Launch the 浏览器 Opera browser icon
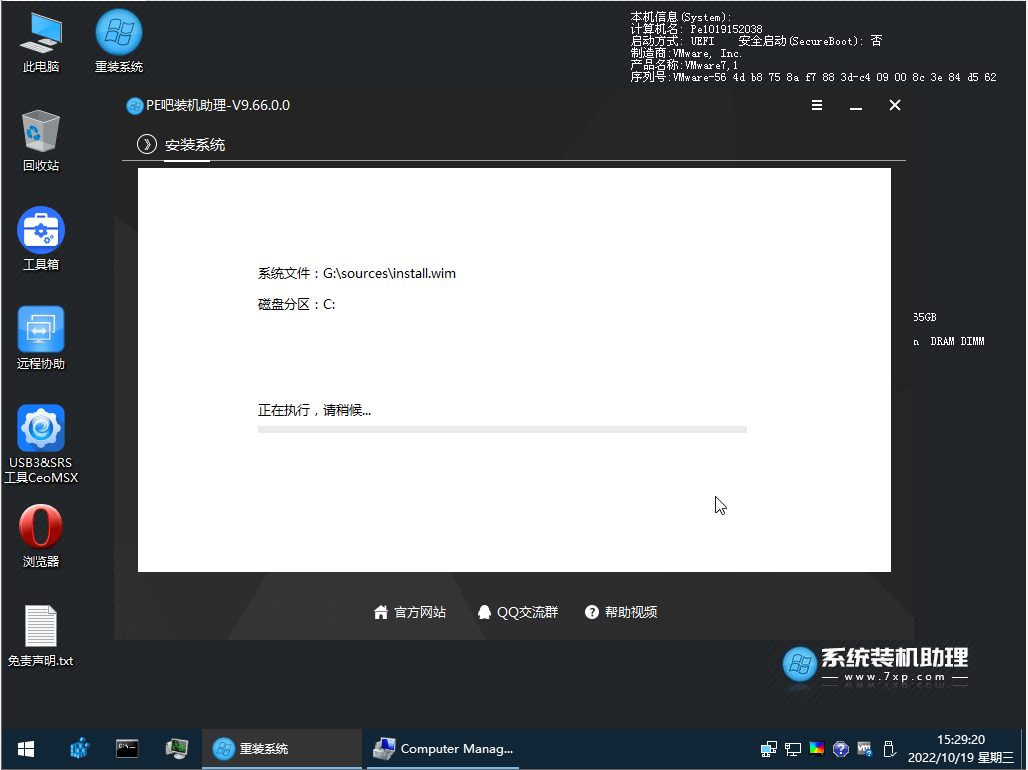The image size is (1028, 770). (41, 535)
